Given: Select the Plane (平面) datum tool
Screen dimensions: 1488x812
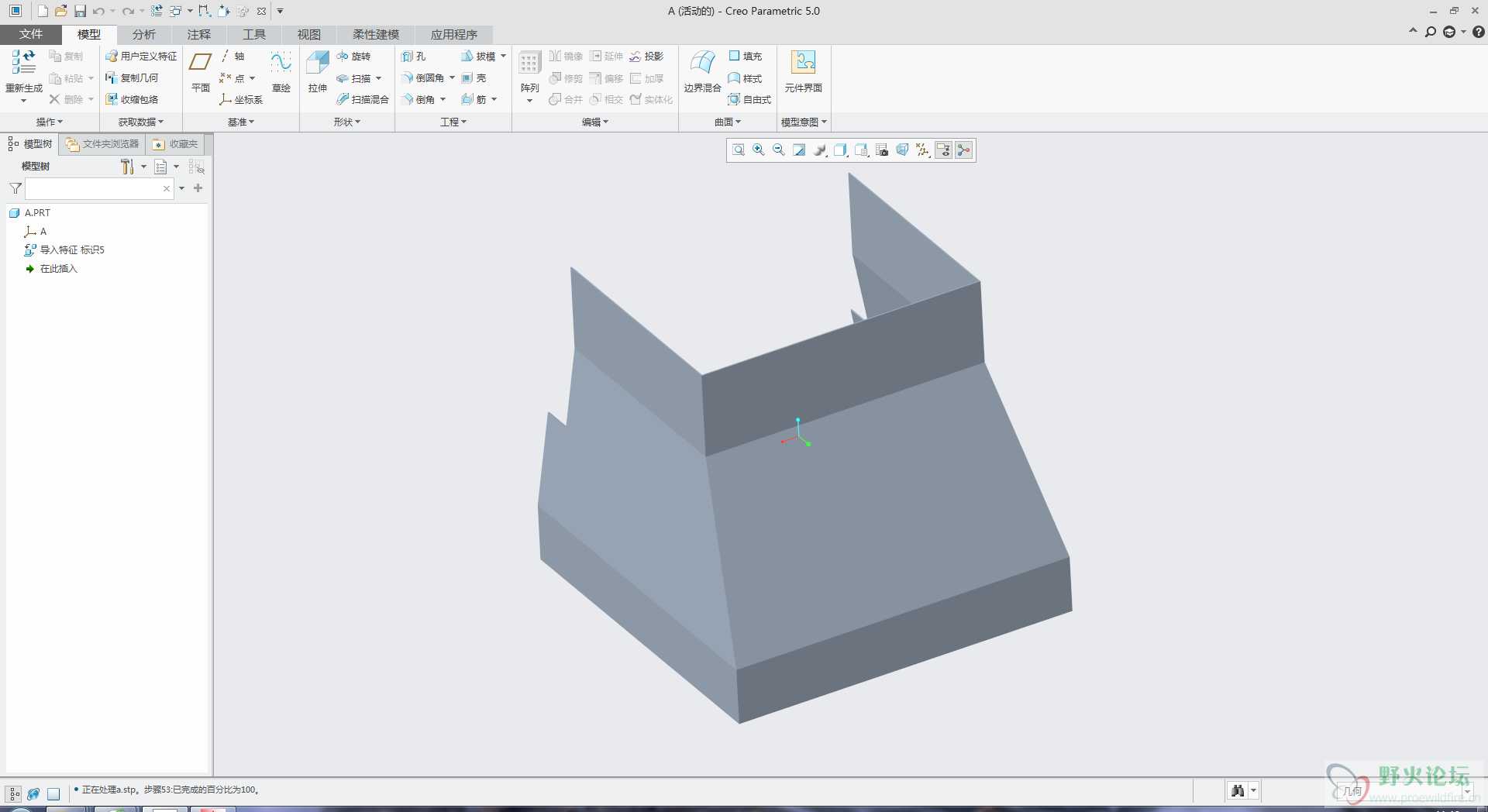Looking at the screenshot, I should [x=201, y=71].
